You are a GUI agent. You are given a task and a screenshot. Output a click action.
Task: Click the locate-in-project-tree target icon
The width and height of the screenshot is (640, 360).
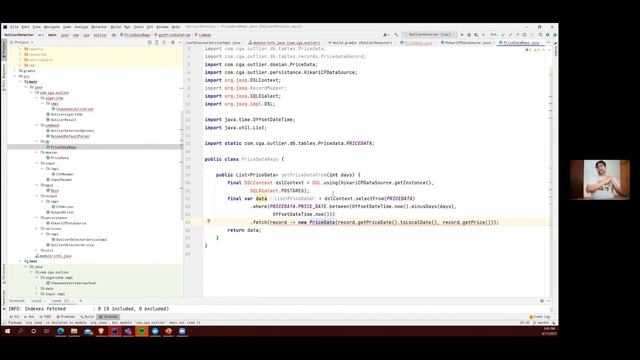point(150,42)
